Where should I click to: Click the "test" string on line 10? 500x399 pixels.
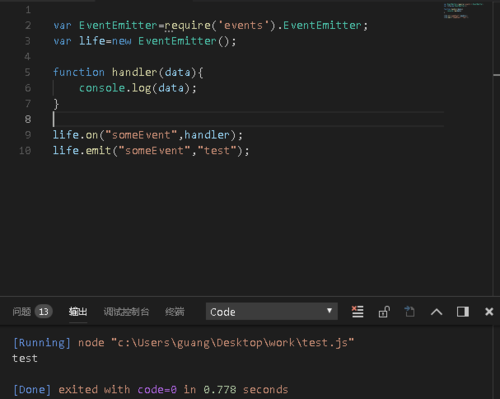click(217, 151)
